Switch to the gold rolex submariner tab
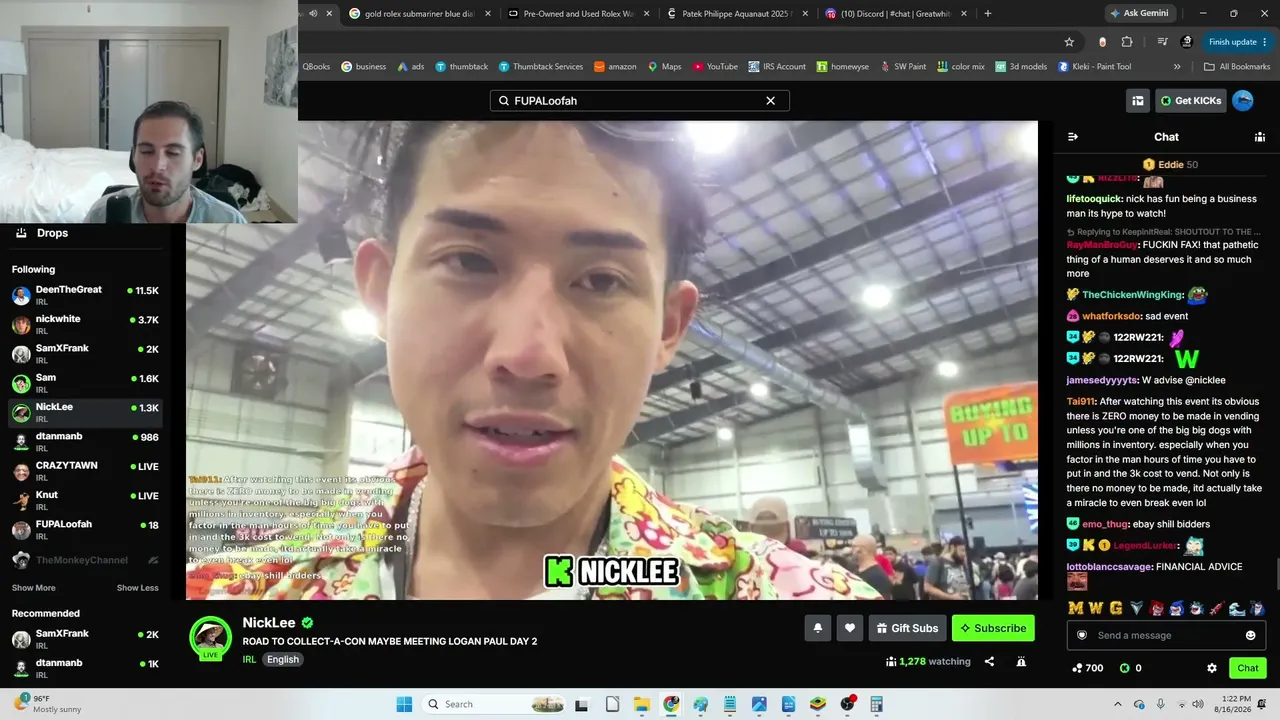 click(x=421, y=14)
